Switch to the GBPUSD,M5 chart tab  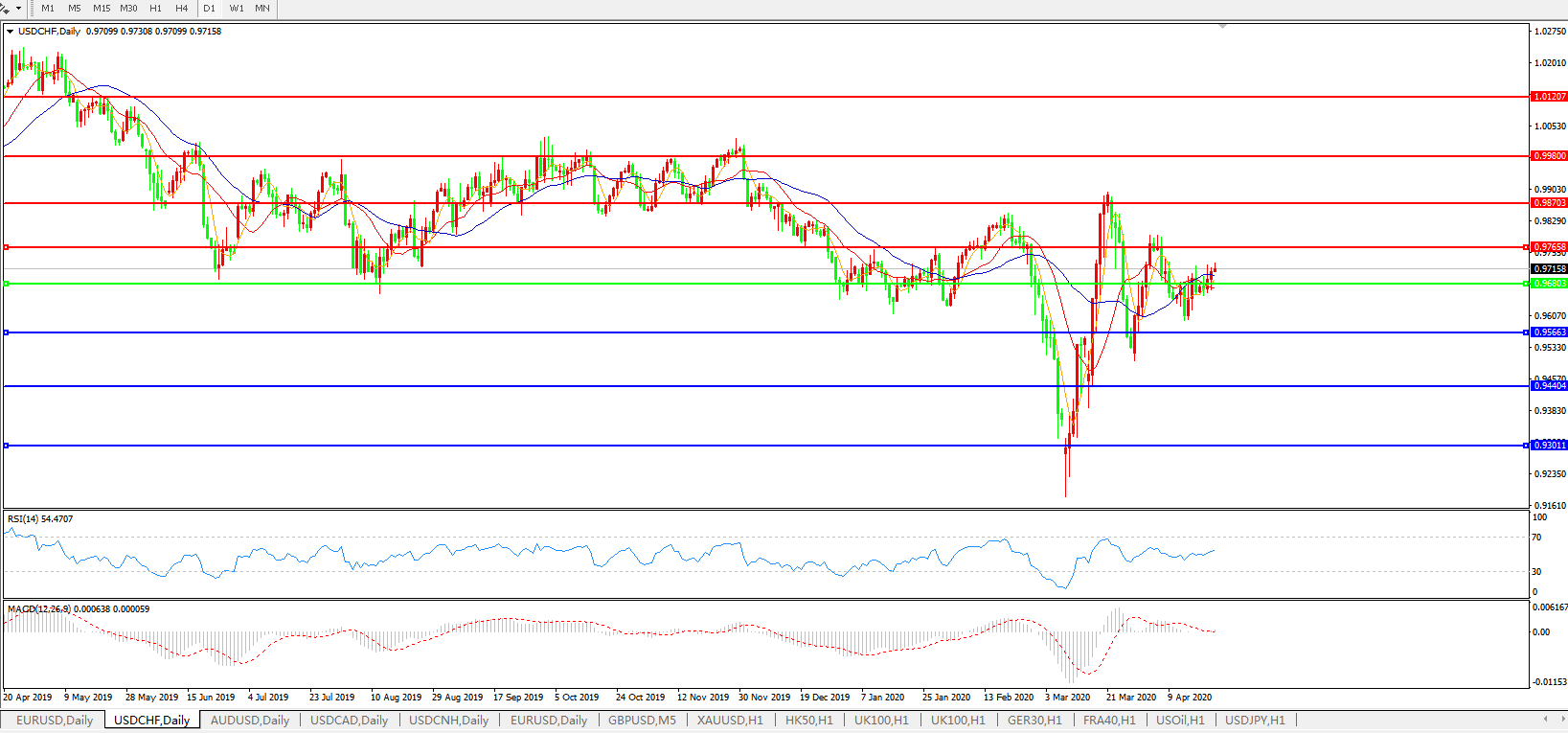642,720
